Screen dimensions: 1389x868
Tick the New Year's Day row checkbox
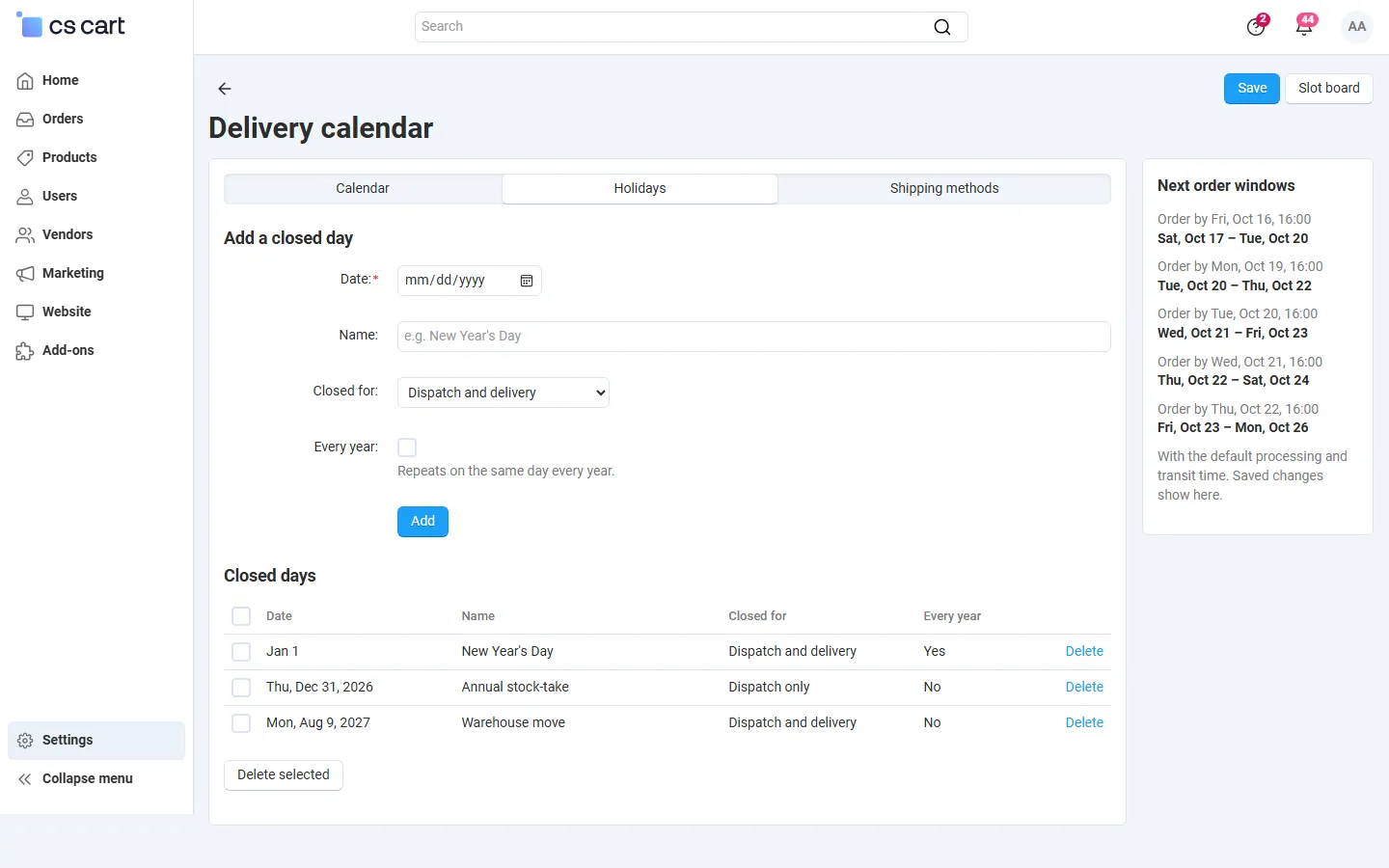(241, 652)
